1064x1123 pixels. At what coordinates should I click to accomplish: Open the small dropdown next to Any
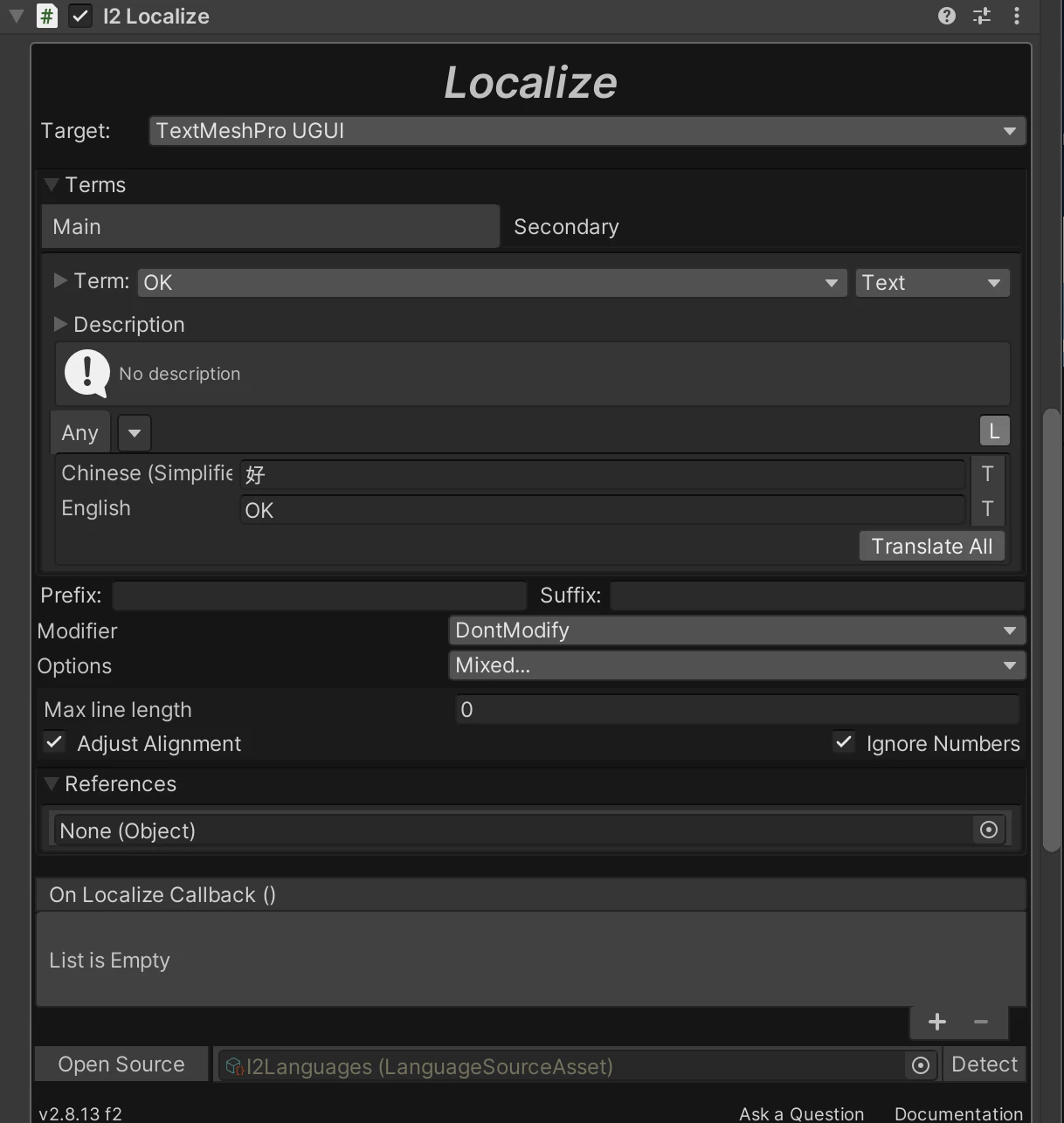pyautogui.click(x=135, y=432)
